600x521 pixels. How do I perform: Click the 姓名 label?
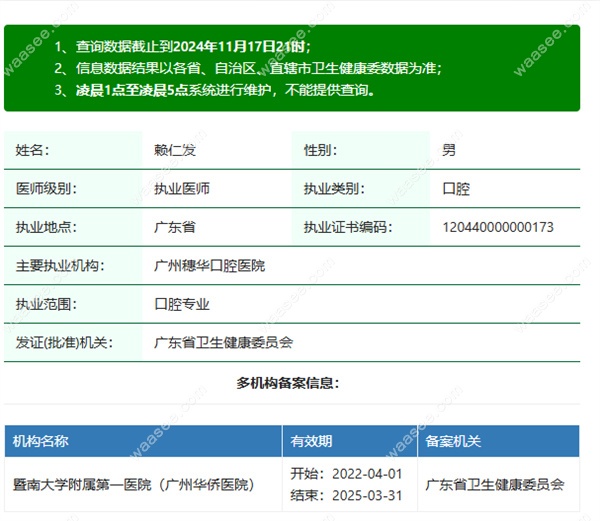coord(33,150)
